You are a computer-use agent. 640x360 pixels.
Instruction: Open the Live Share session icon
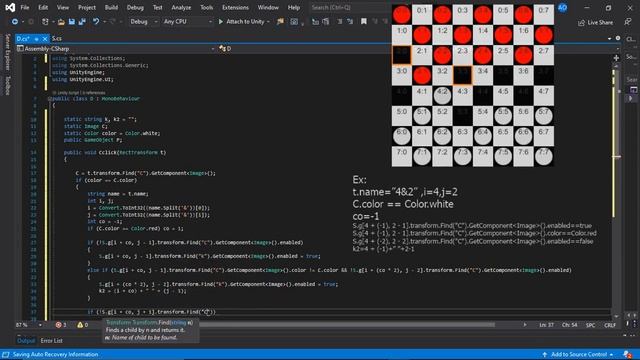pos(581,23)
